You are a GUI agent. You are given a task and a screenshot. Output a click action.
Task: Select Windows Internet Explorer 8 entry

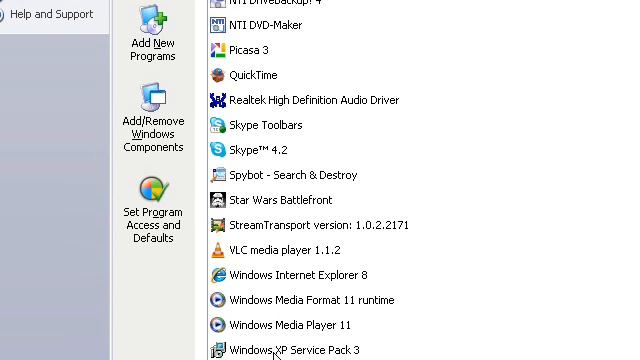tap(298, 275)
